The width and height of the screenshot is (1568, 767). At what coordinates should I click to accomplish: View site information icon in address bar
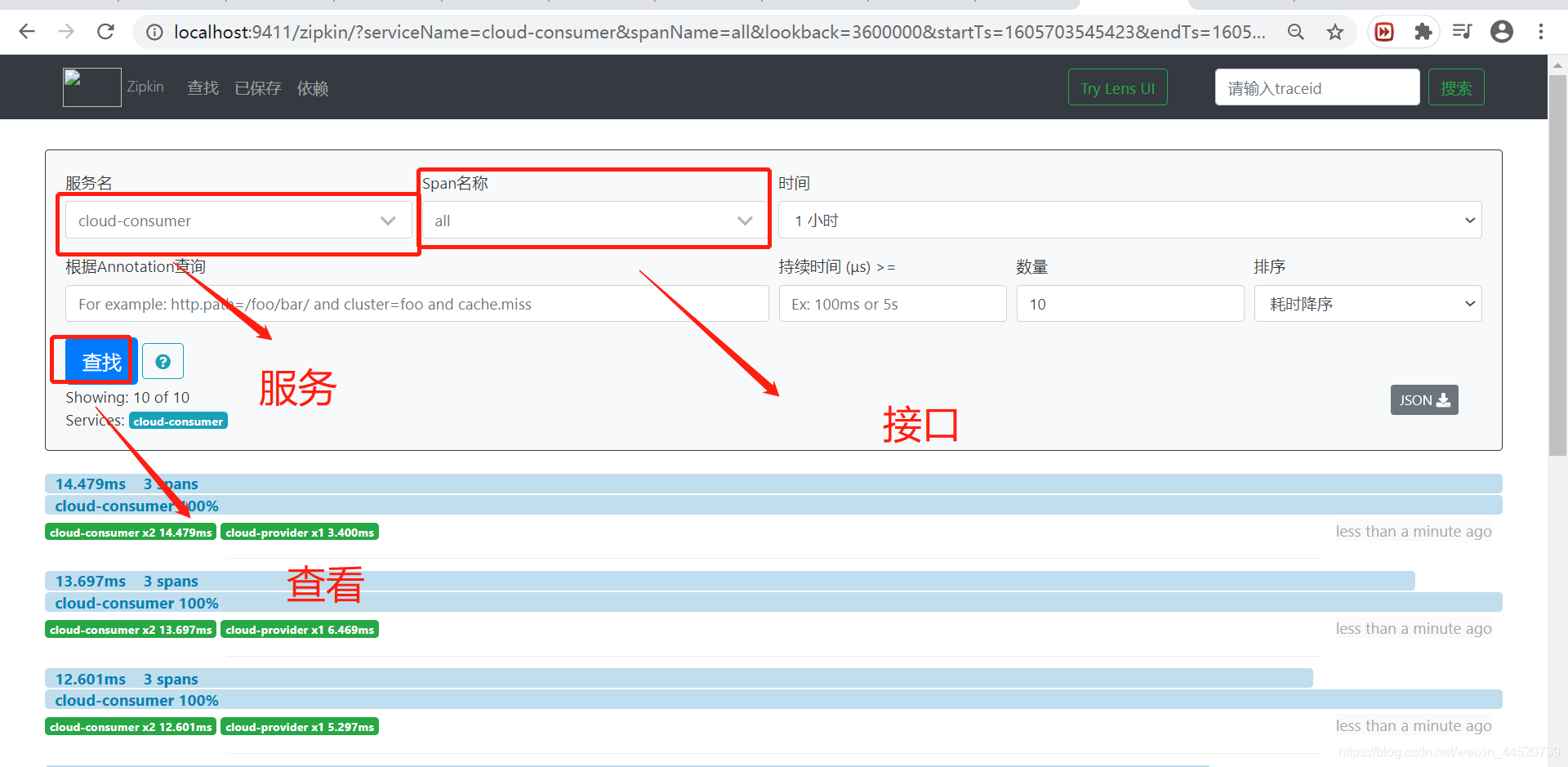tap(154, 32)
